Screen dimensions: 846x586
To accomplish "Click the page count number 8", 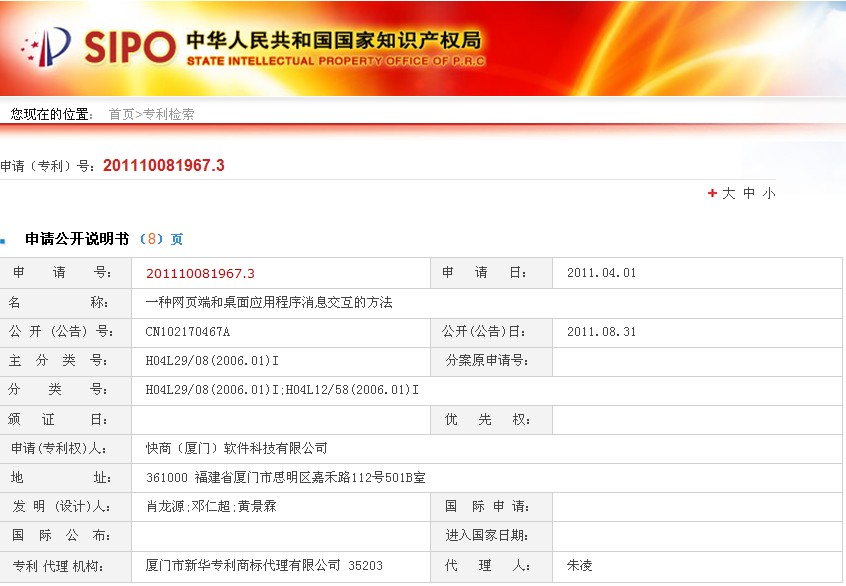I will pos(153,239).
